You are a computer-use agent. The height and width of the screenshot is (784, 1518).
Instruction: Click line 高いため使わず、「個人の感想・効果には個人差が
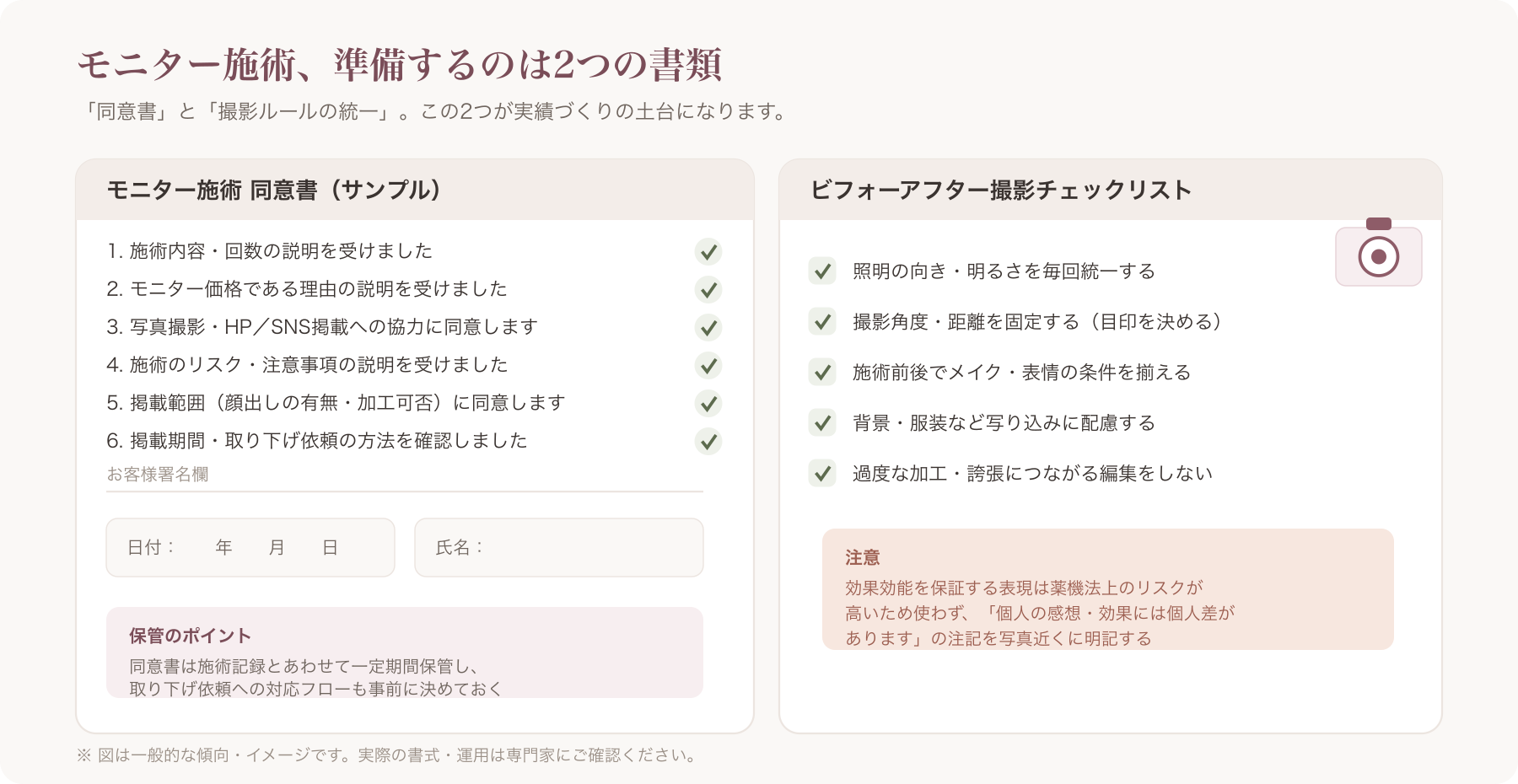coord(1040,613)
